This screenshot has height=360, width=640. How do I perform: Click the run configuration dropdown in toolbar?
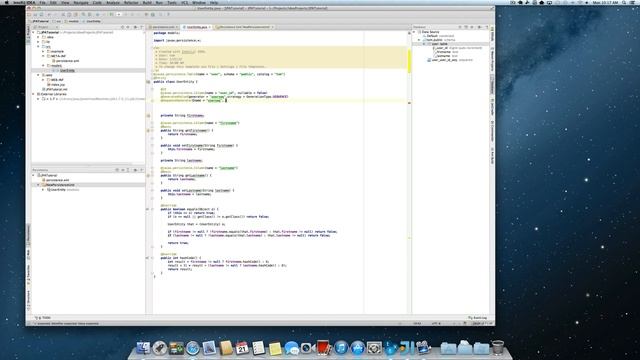click(119, 15)
